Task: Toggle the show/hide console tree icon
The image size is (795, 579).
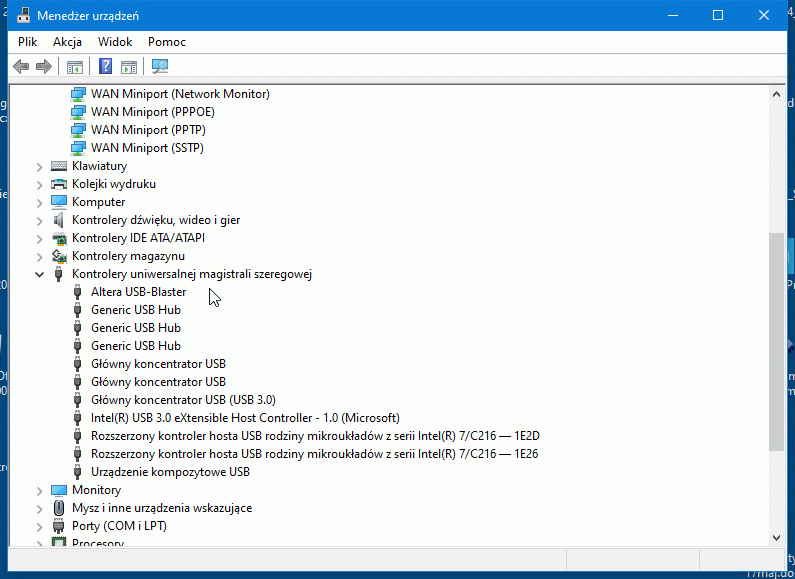Action: tap(74, 67)
